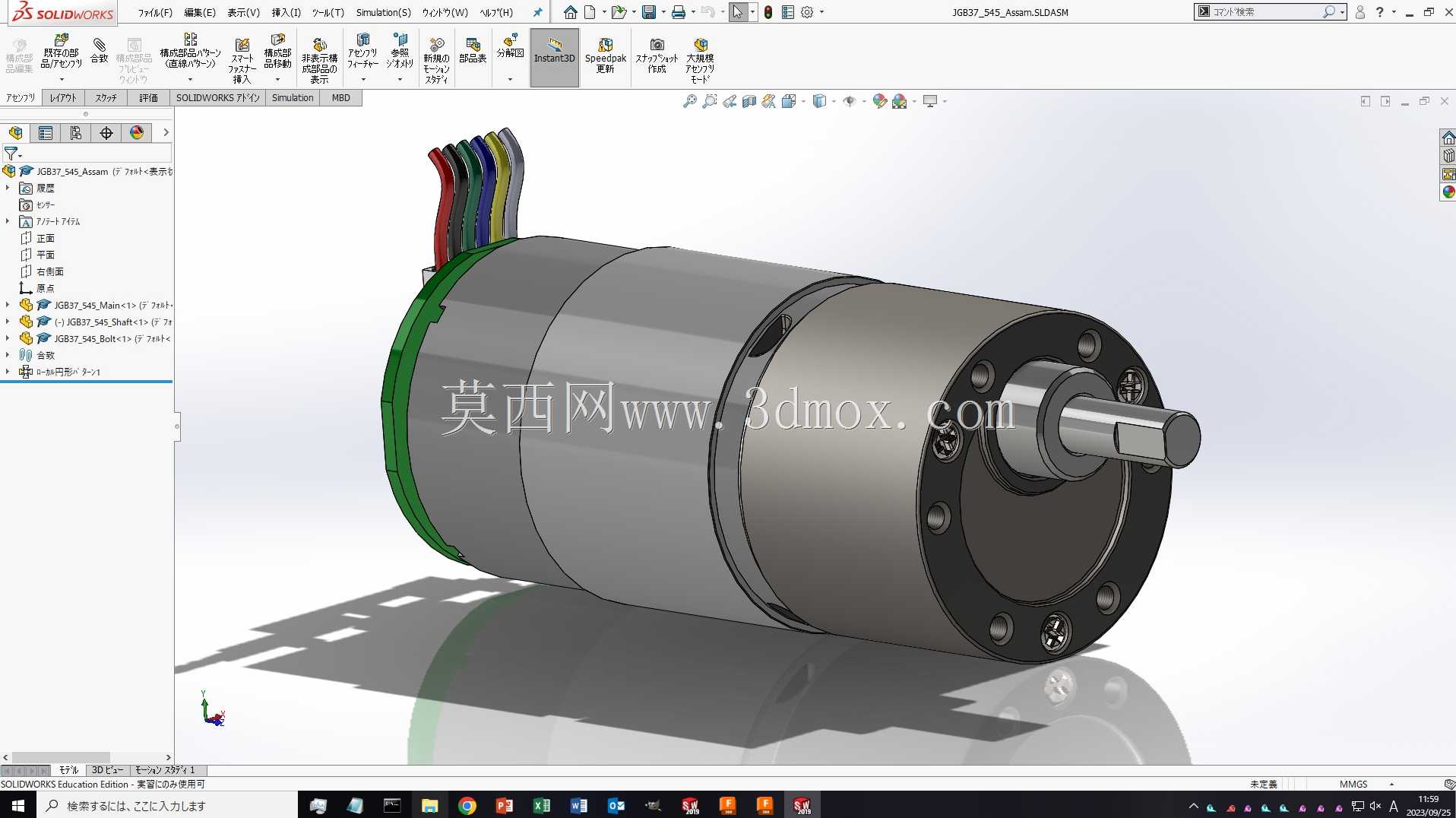Open the ConfigurationManager tab

pyautogui.click(x=76, y=133)
